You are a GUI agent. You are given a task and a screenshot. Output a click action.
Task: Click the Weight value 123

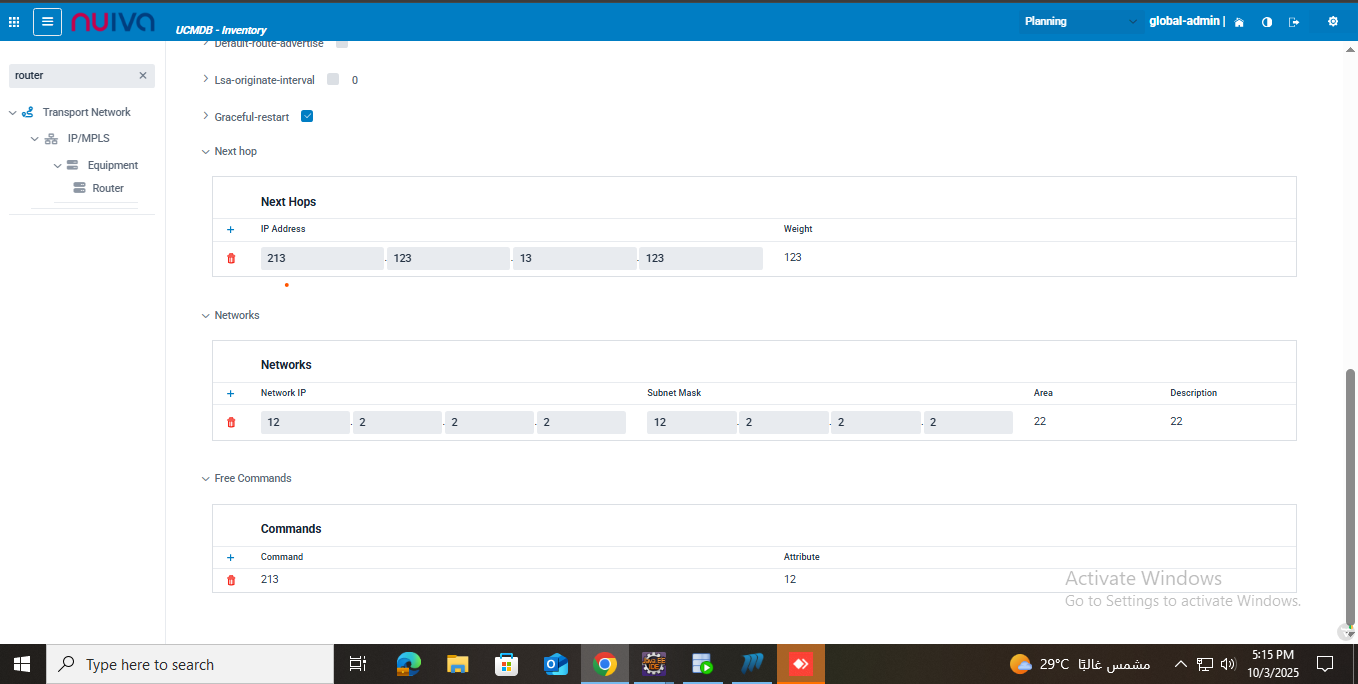(793, 257)
